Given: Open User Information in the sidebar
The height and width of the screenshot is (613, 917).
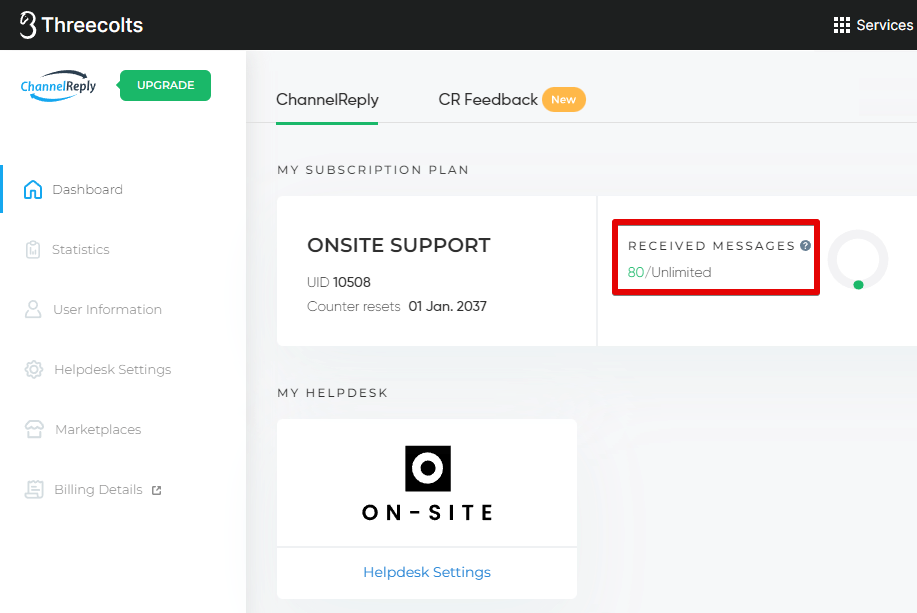Looking at the screenshot, I should pyautogui.click(x=108, y=309).
